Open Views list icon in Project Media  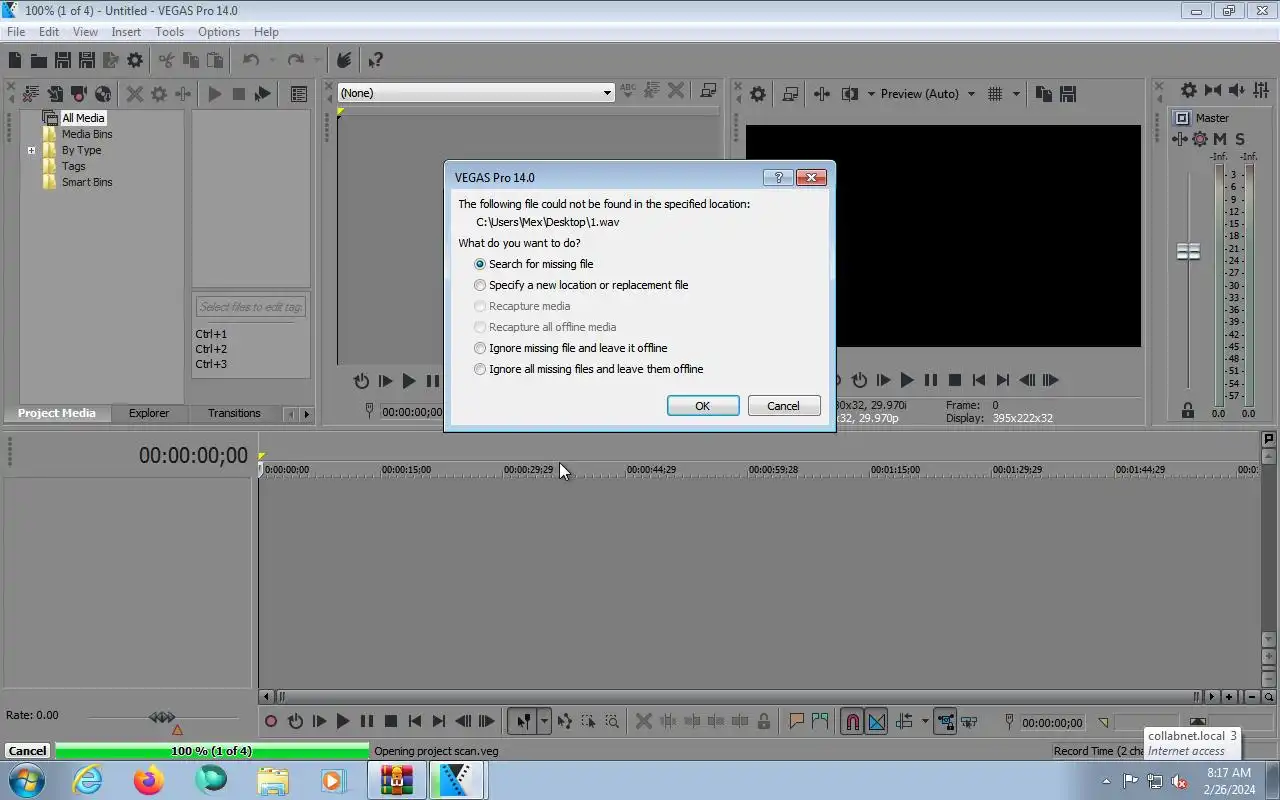[299, 94]
